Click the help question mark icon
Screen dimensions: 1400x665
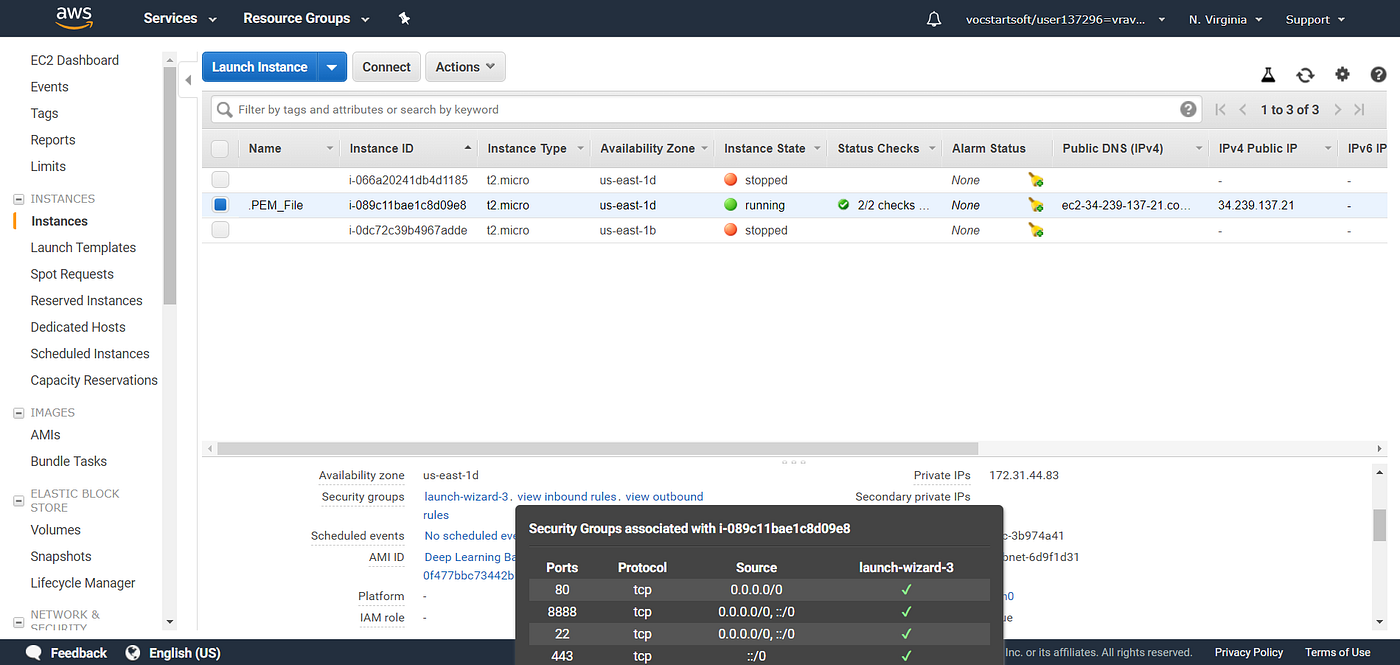pos(1378,74)
